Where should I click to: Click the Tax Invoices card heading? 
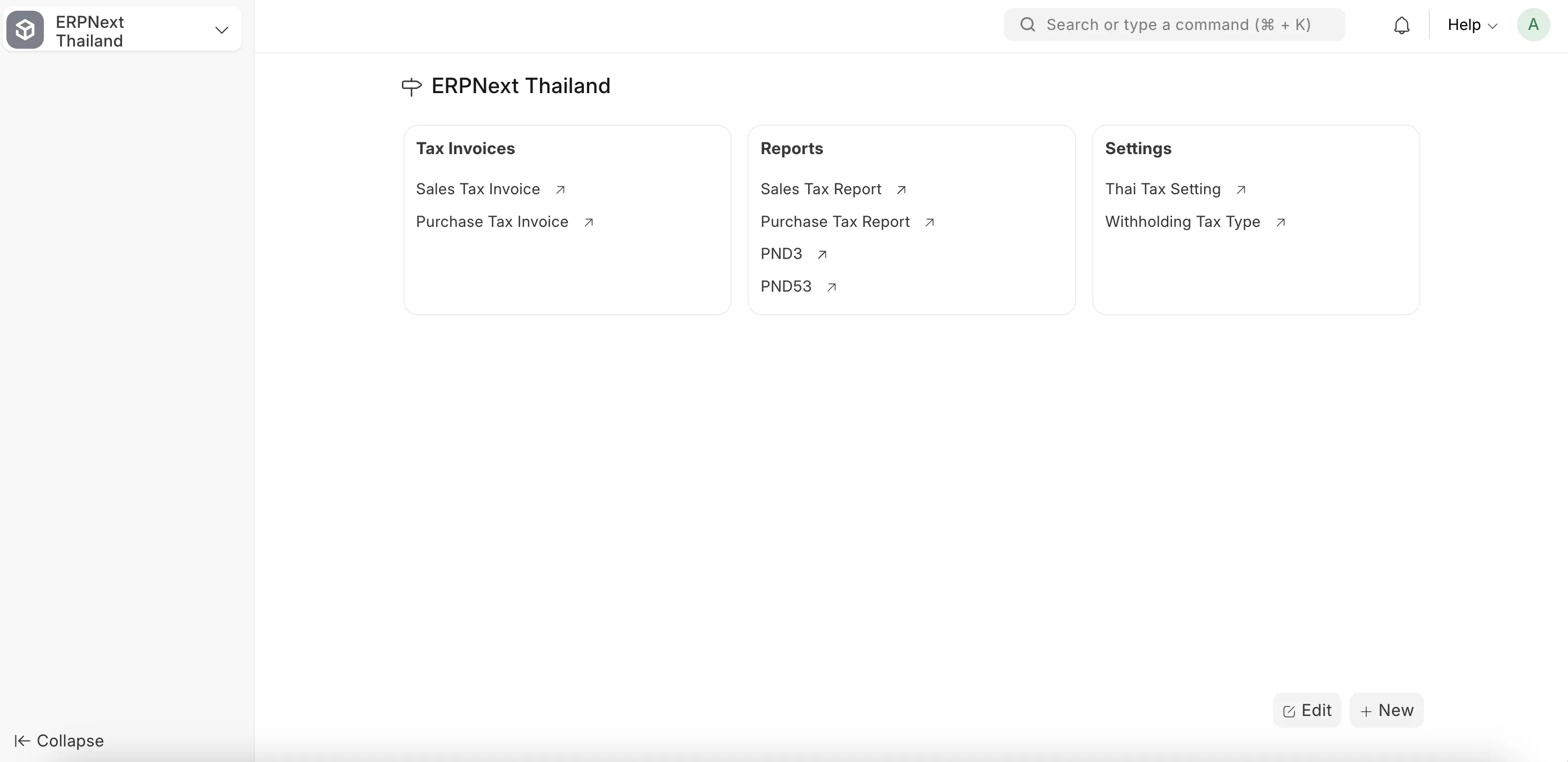[466, 149]
